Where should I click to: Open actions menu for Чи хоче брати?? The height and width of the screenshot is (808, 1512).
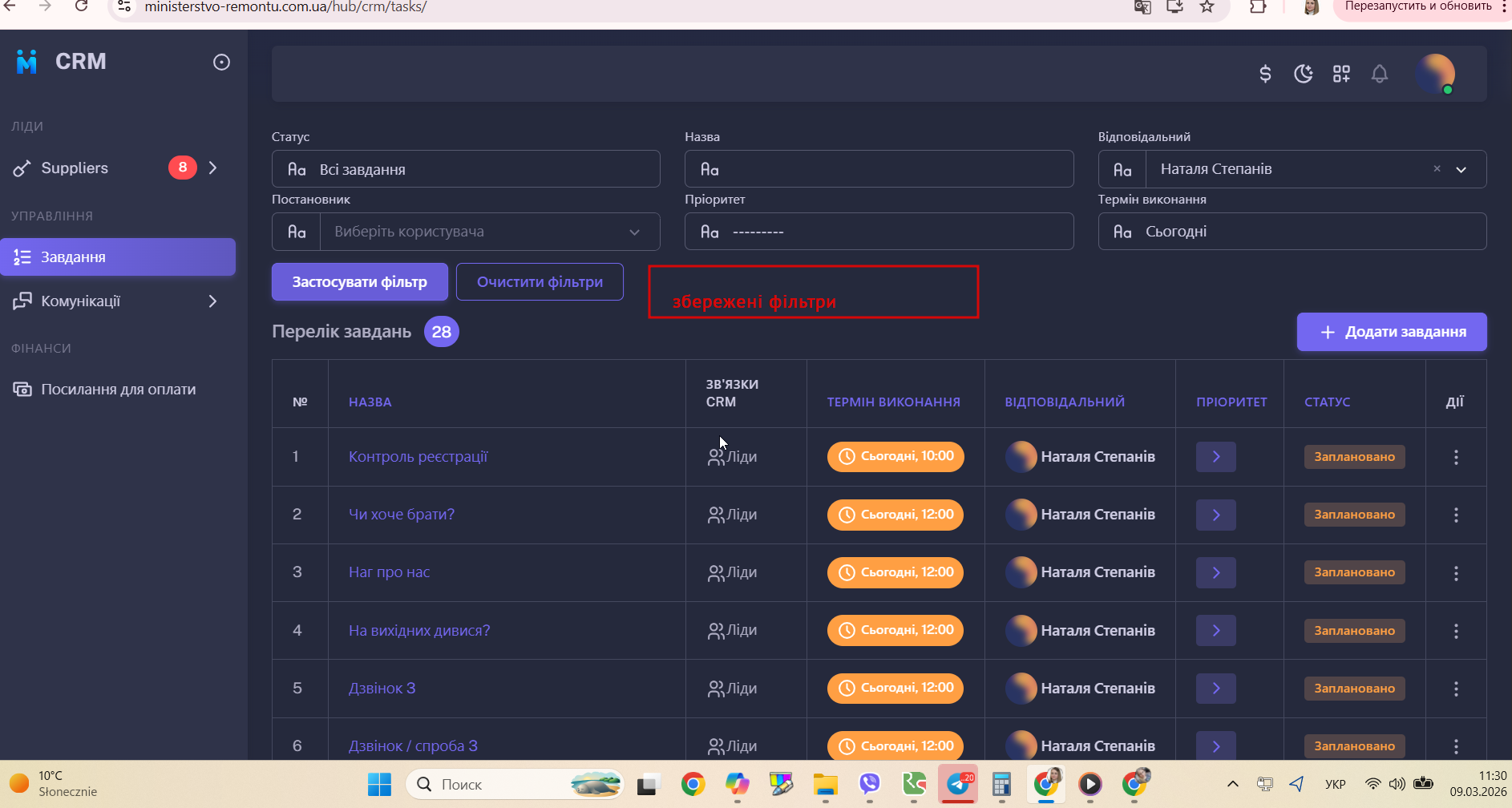pyautogui.click(x=1456, y=515)
